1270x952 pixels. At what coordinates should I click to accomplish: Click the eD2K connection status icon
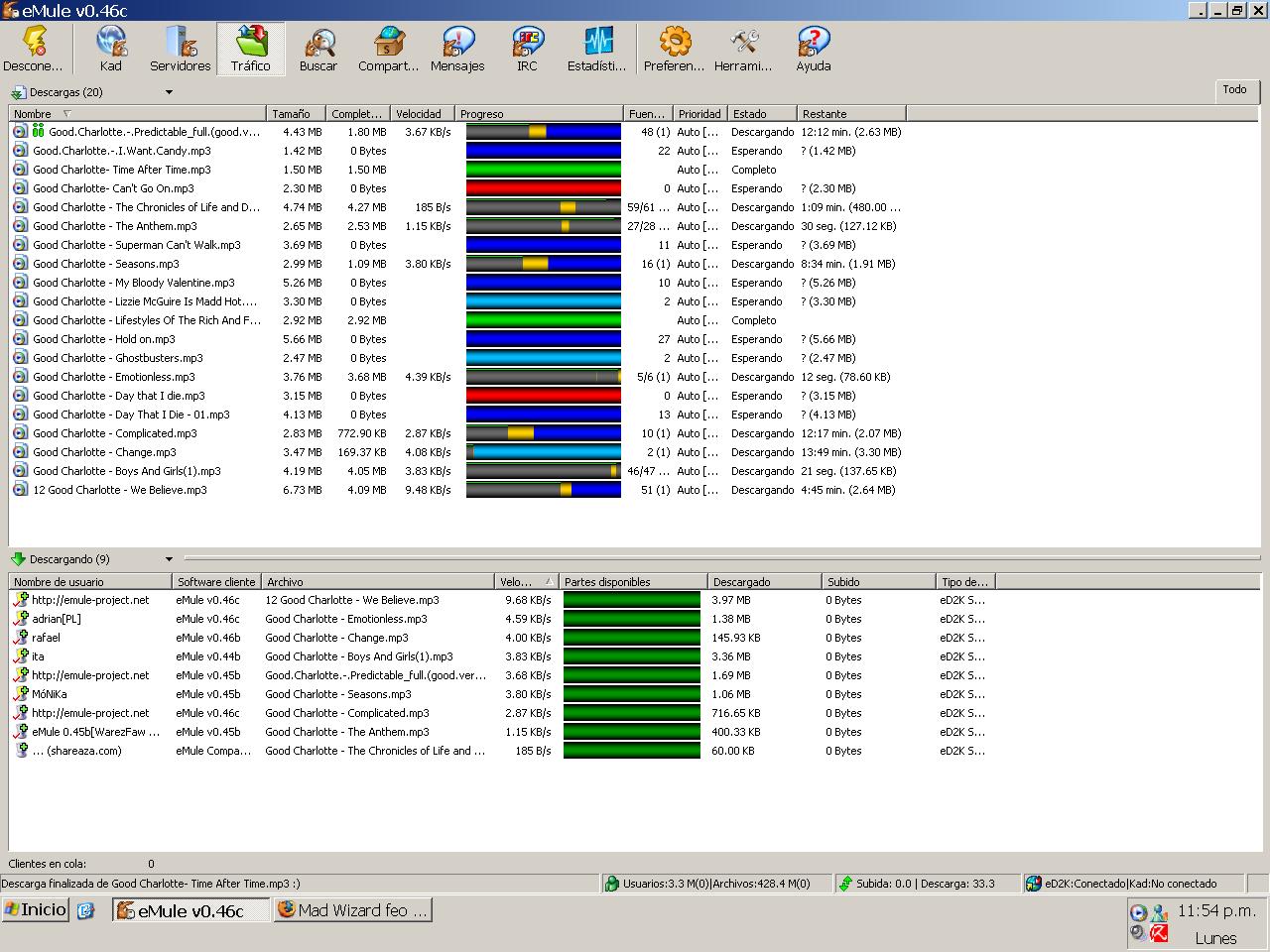pyautogui.click(x=1034, y=884)
